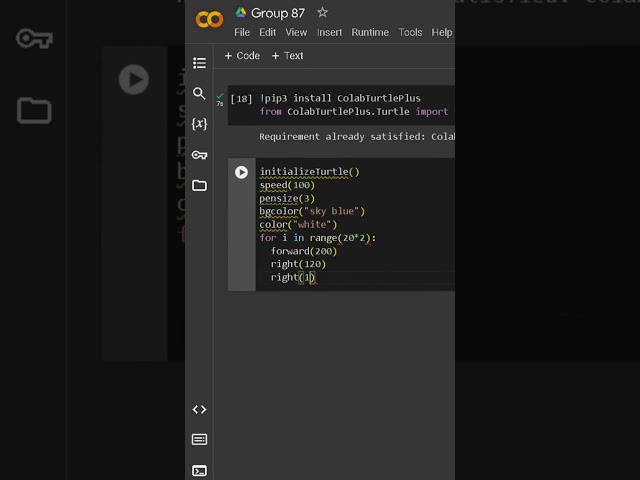Open the Secrets key panel in sidebar
Image resolution: width=640 pixels, height=480 pixels.
pos(199,155)
